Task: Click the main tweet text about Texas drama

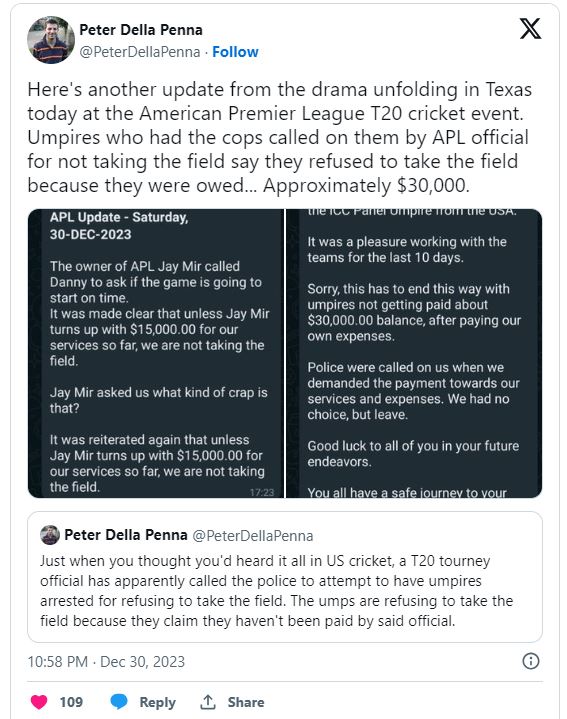Action: [280, 138]
